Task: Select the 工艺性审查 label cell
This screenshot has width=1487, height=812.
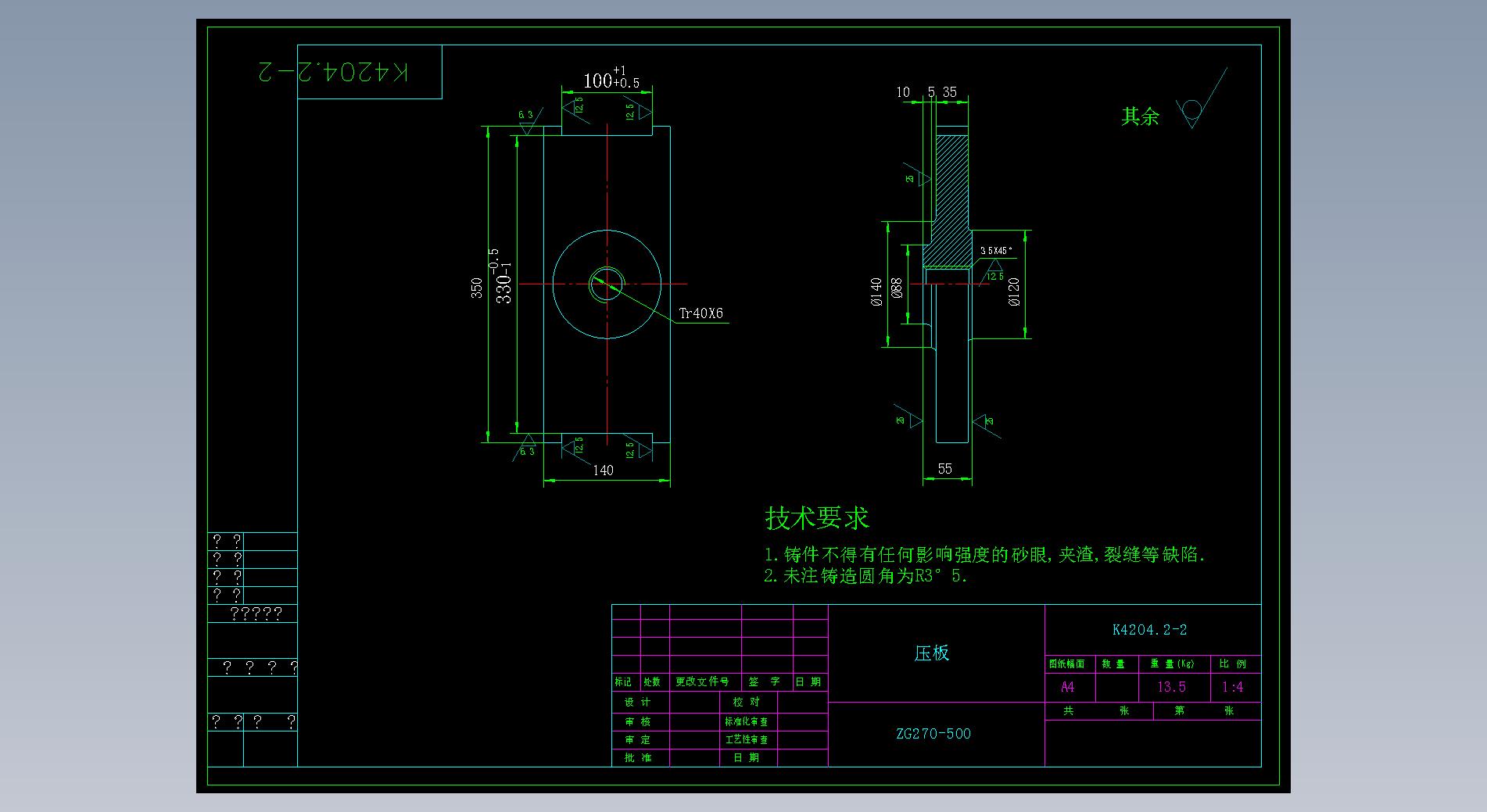Action: click(747, 739)
